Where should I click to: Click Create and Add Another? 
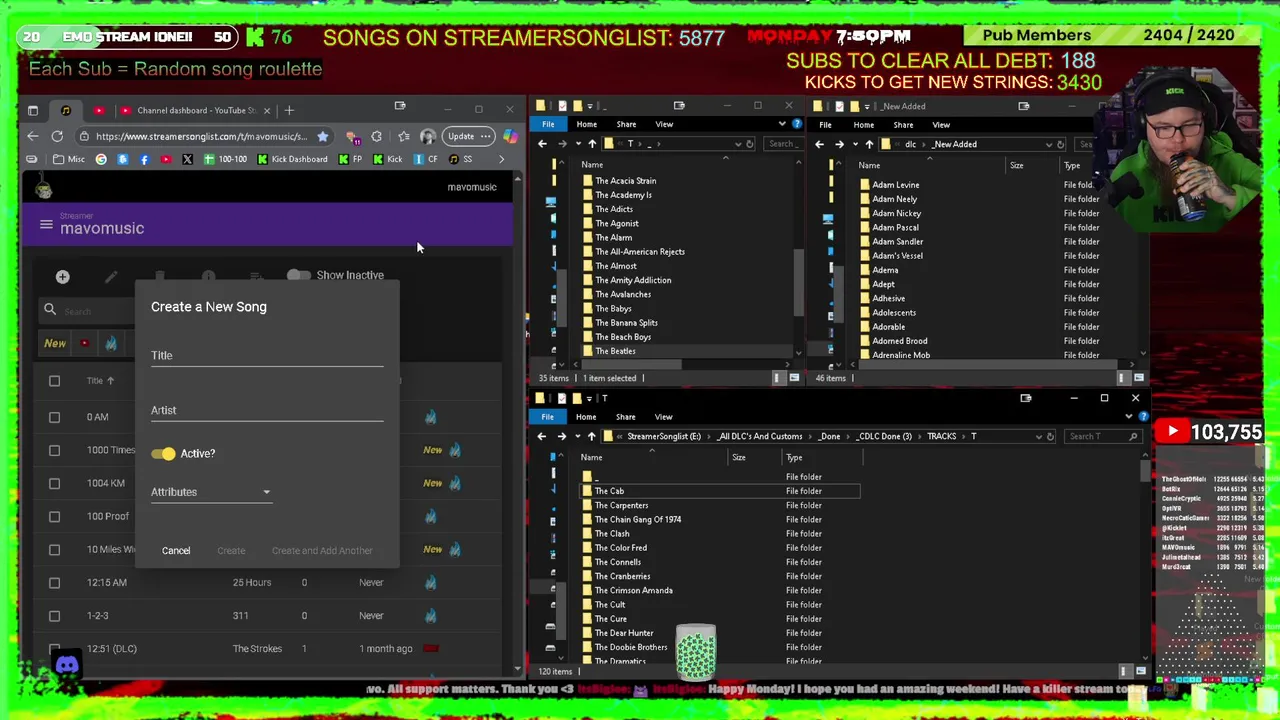322,550
